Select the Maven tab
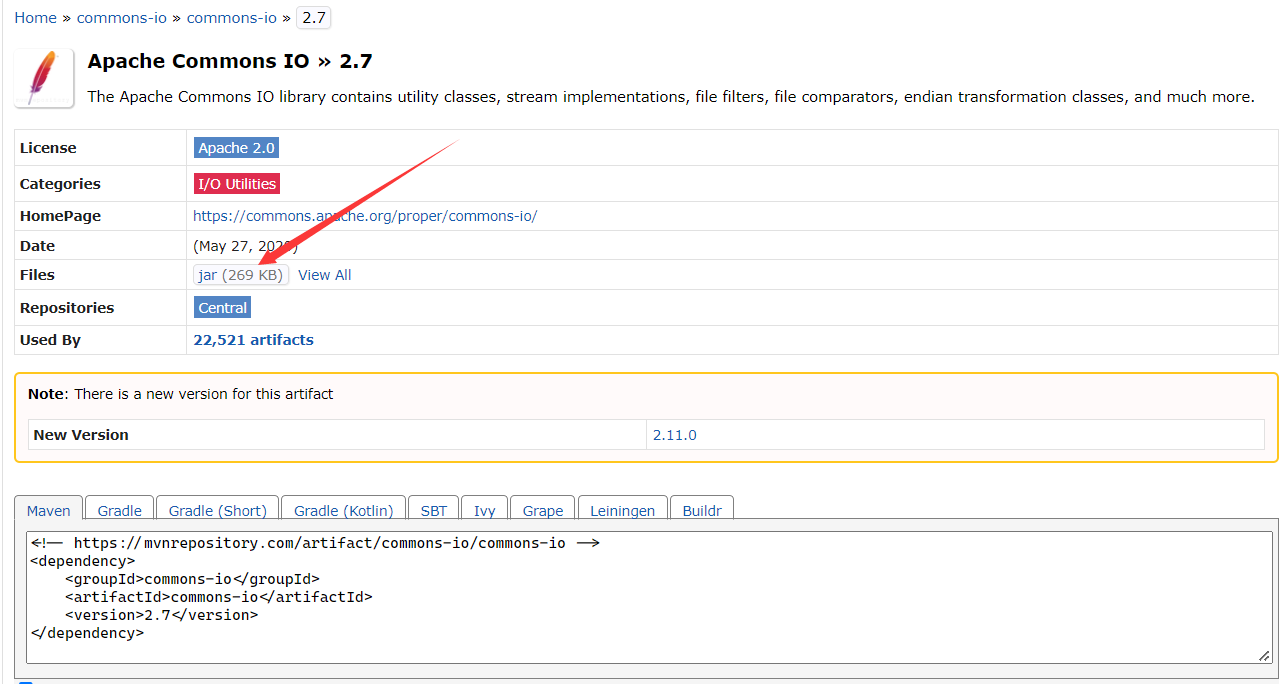This screenshot has width=1287, height=684. pos(49,510)
